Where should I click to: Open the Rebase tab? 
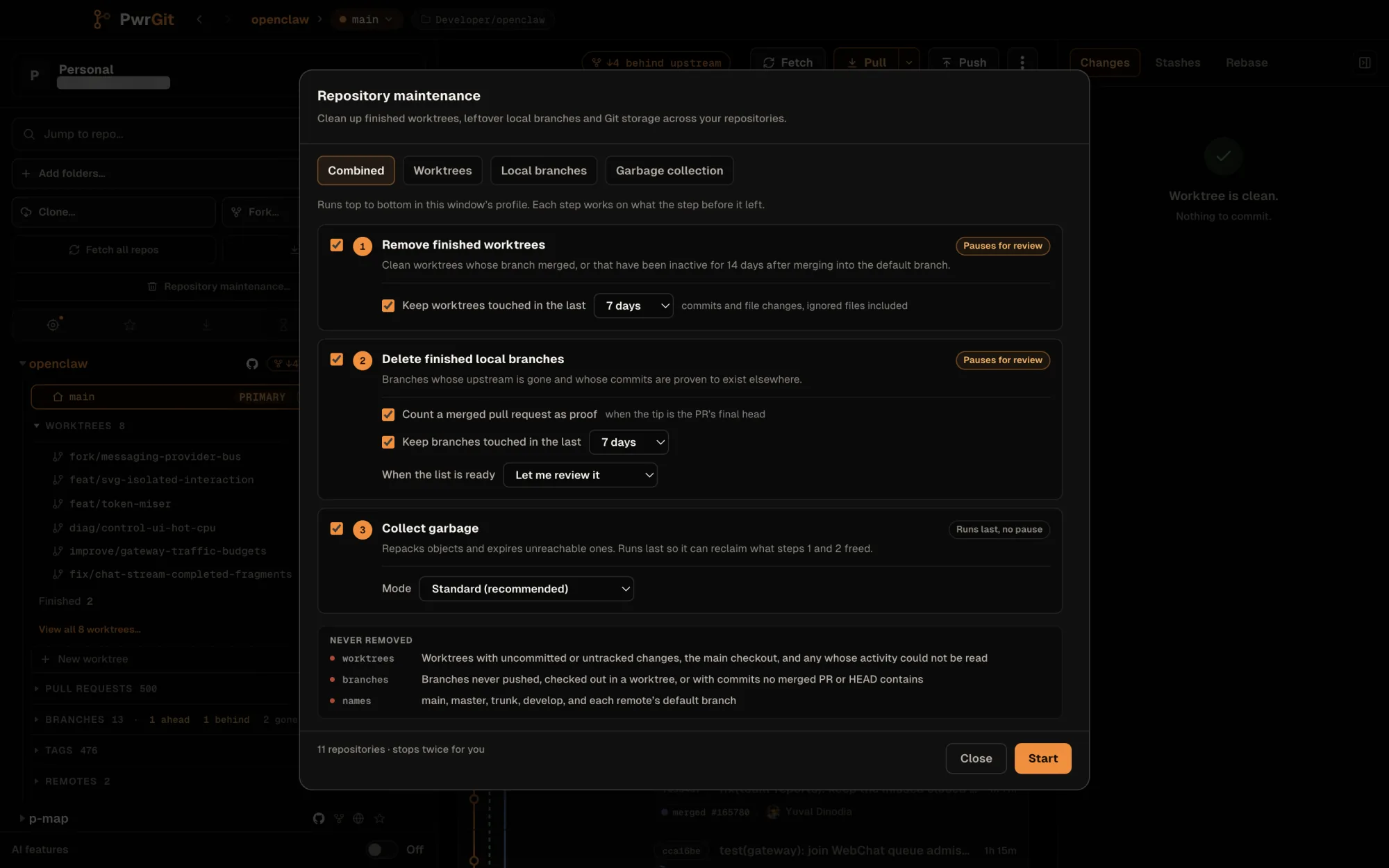(1247, 62)
